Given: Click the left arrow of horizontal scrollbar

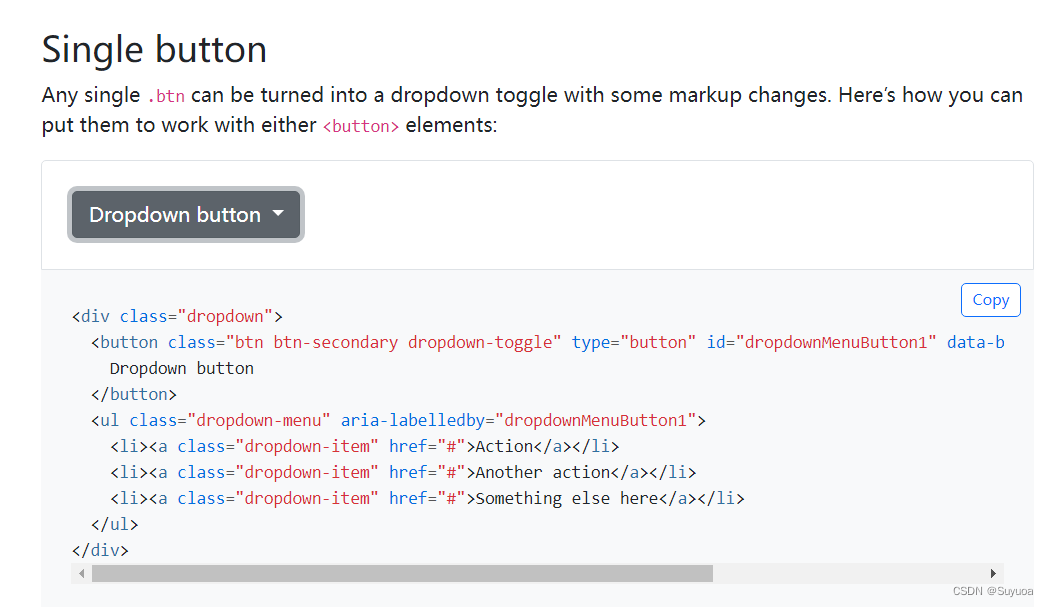Looking at the screenshot, I should 81,573.
